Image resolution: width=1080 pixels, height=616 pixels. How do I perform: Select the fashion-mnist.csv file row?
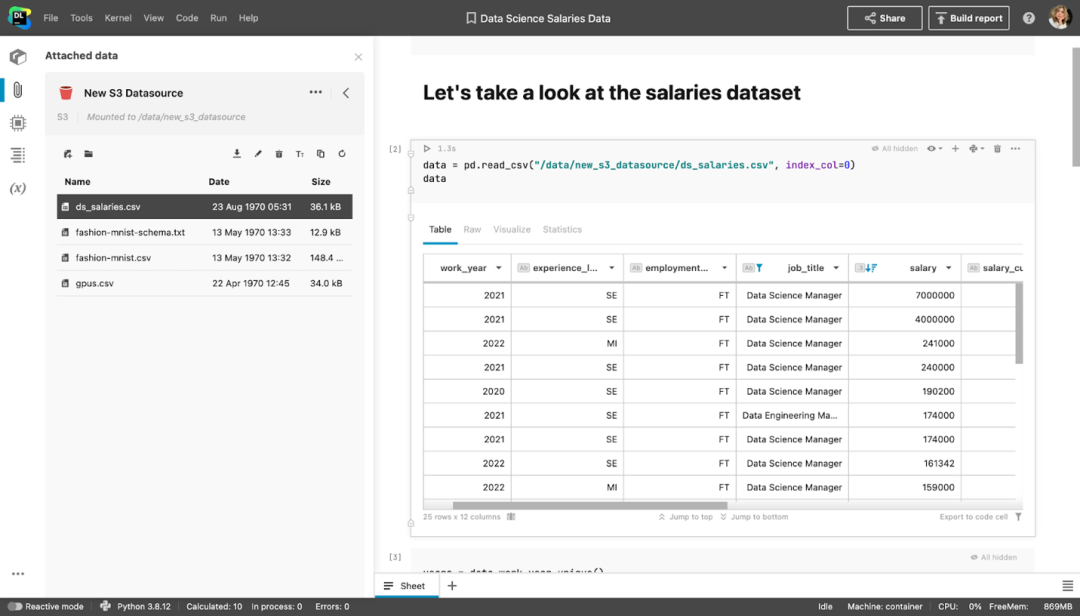pyautogui.click(x=205, y=258)
